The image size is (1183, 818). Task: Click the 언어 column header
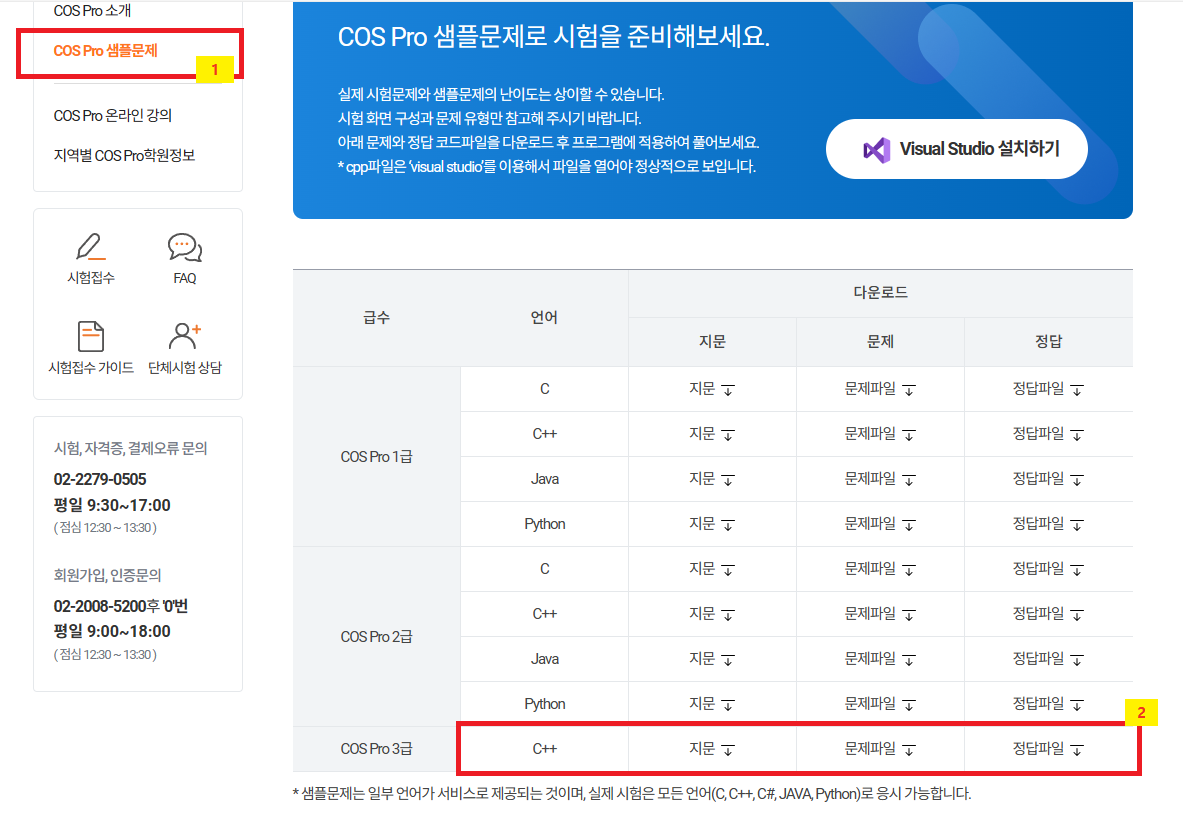[544, 318]
